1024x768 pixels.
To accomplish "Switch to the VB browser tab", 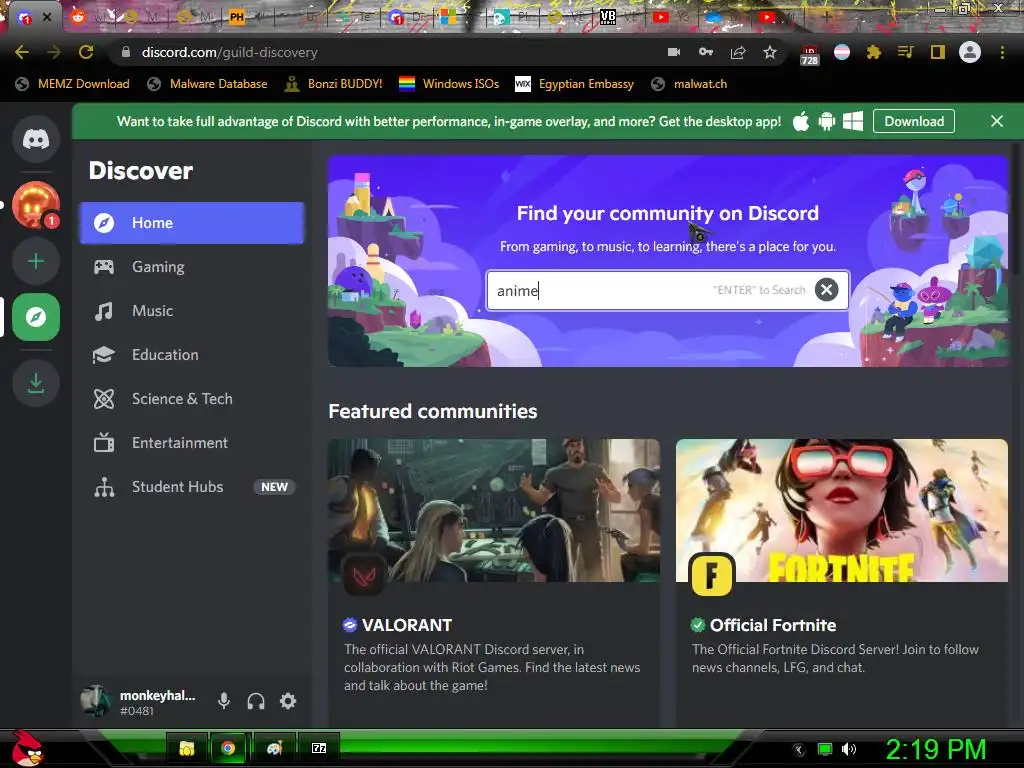I will point(607,17).
